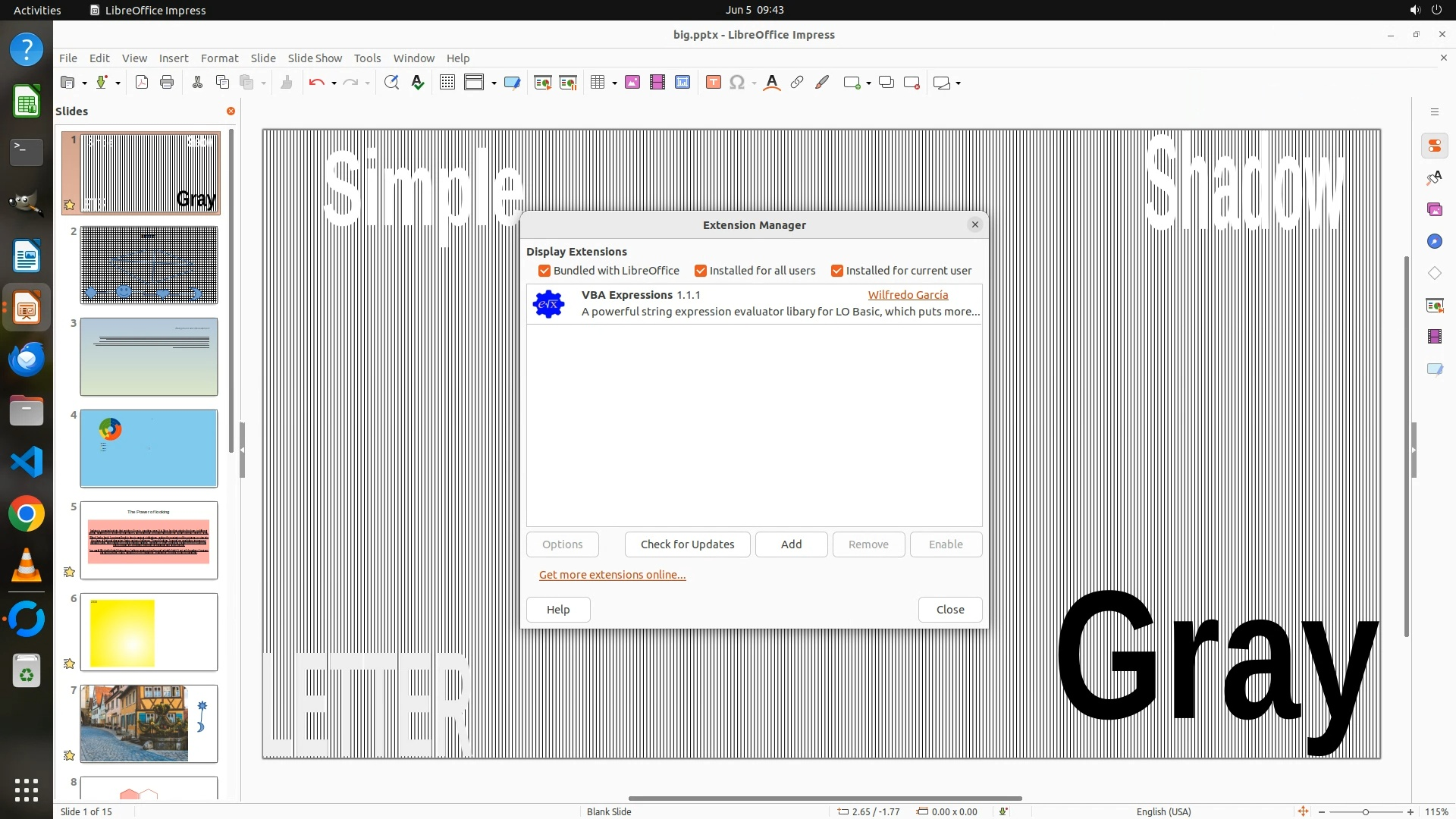Uncheck Bundled with LibreOffice checkbox

tap(544, 271)
